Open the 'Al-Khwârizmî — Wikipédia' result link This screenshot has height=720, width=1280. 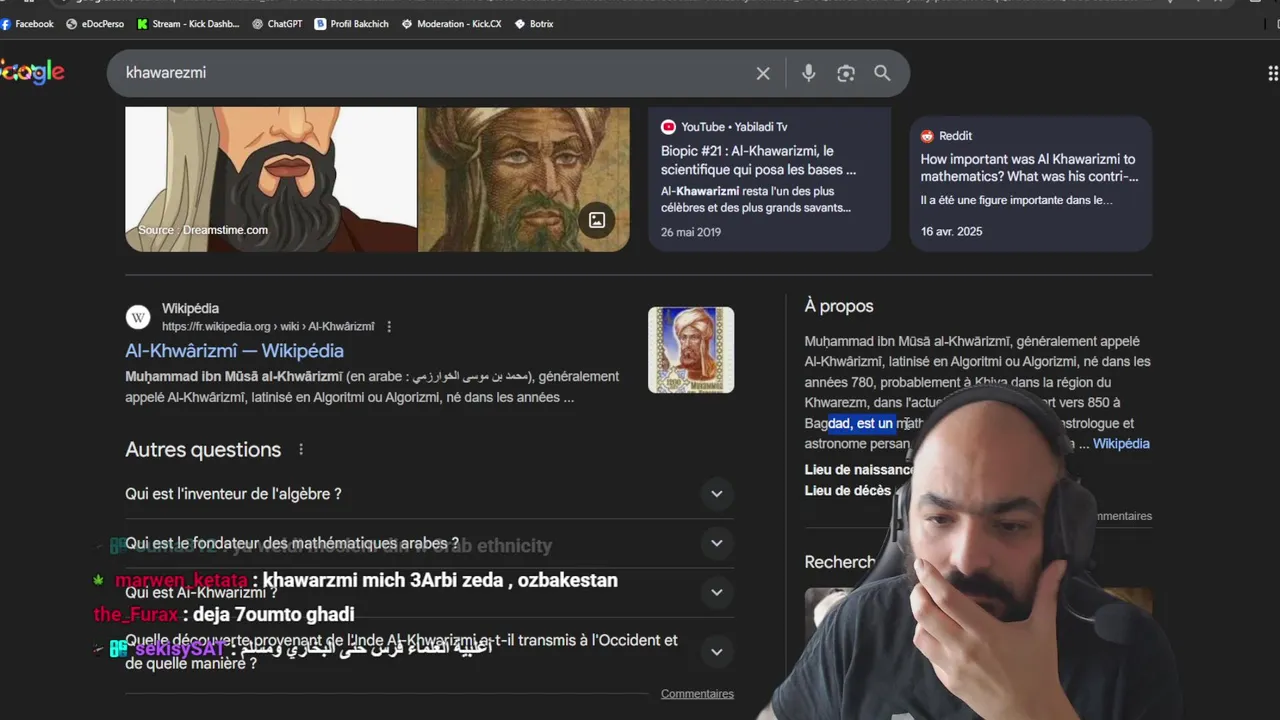click(234, 351)
